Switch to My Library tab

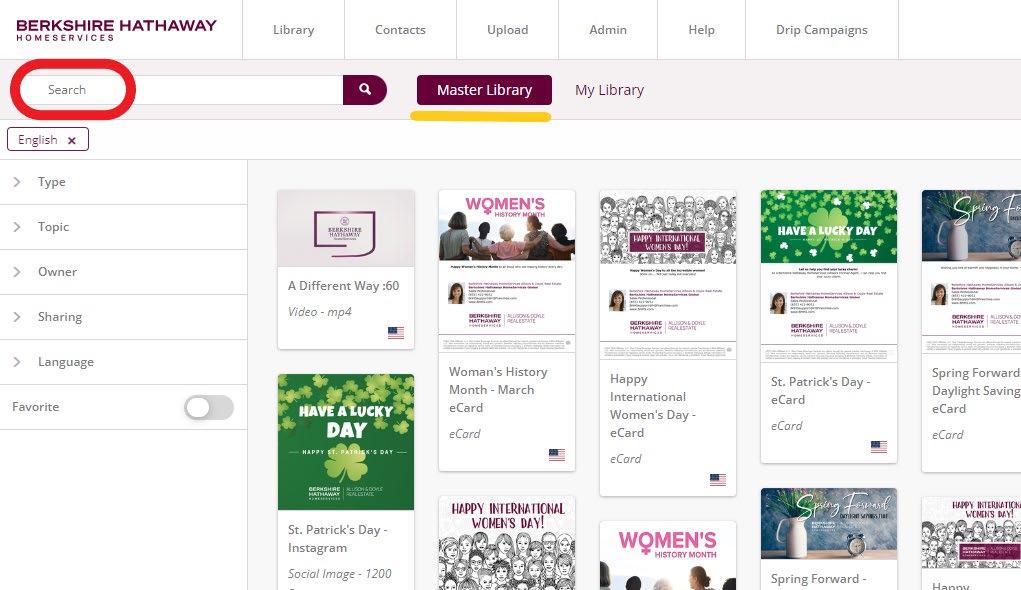tap(609, 90)
